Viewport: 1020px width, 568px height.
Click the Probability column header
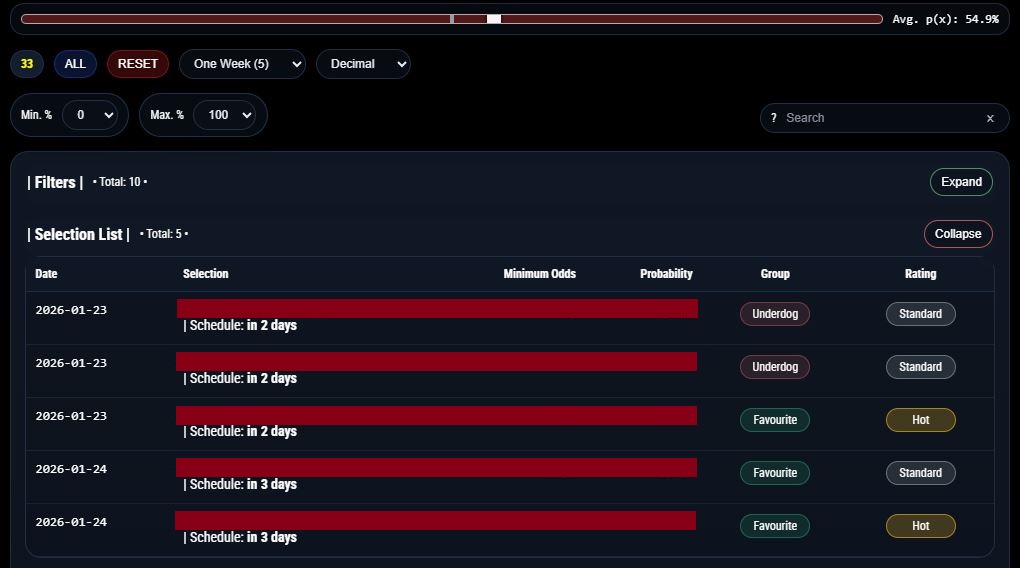click(x=666, y=274)
